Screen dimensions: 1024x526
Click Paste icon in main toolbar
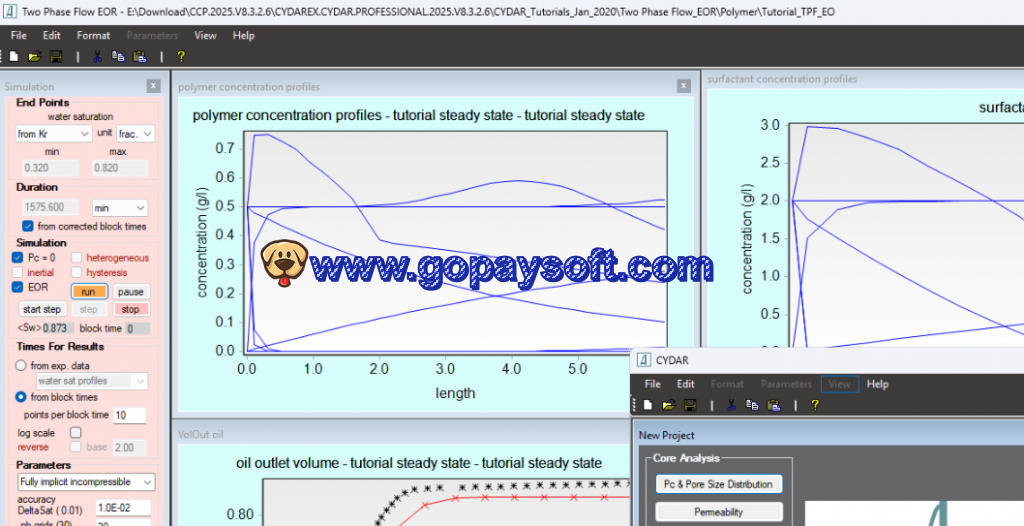tap(140, 57)
